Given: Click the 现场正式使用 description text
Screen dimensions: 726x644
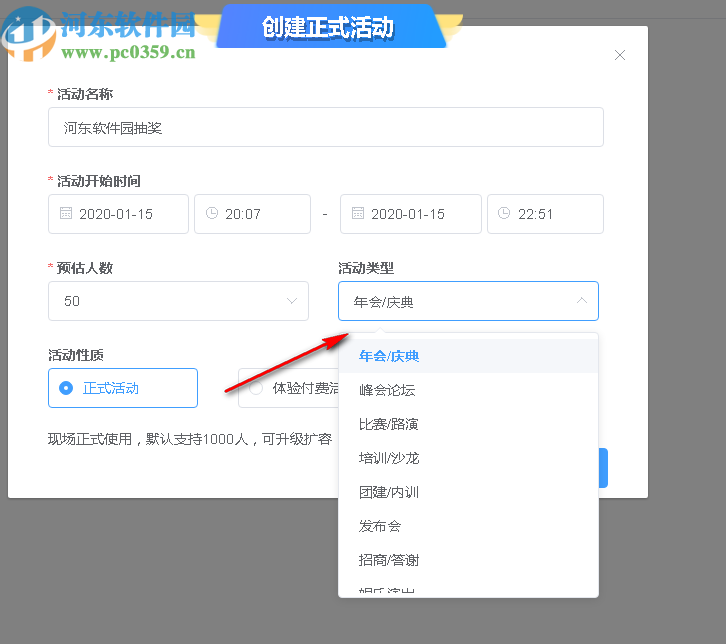Looking at the screenshot, I should (x=190, y=439).
